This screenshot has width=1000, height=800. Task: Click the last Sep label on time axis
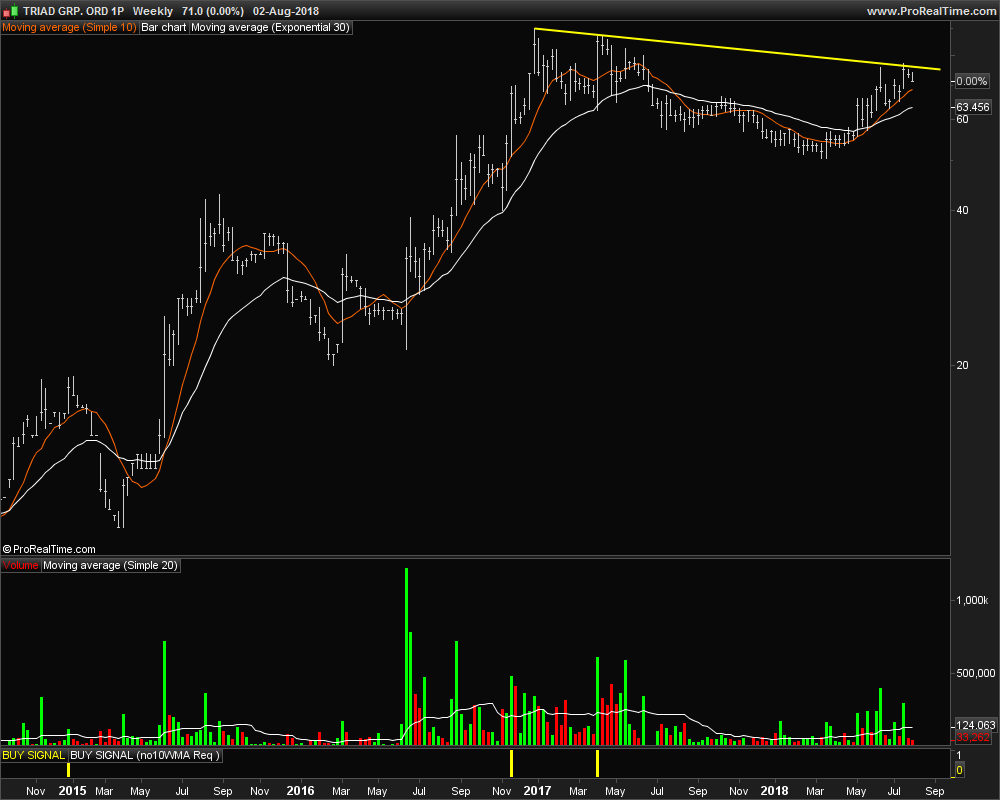[934, 791]
